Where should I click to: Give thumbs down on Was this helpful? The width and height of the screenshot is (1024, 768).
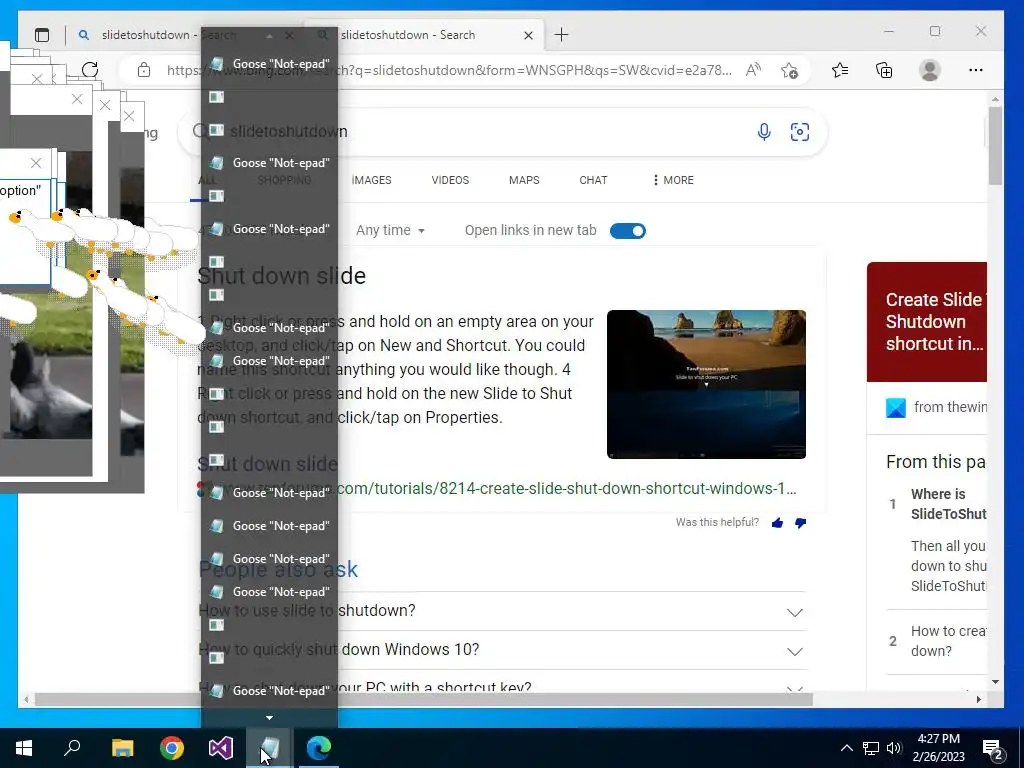(800, 522)
